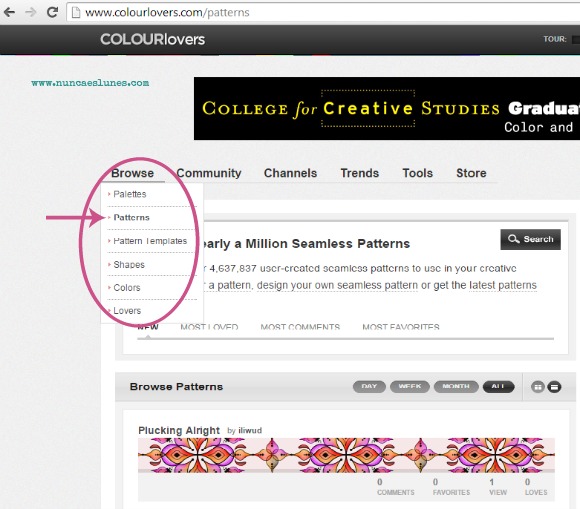Choose Pattern Templates from Browse dropdown
This screenshot has width=580, height=509.
tap(150, 241)
